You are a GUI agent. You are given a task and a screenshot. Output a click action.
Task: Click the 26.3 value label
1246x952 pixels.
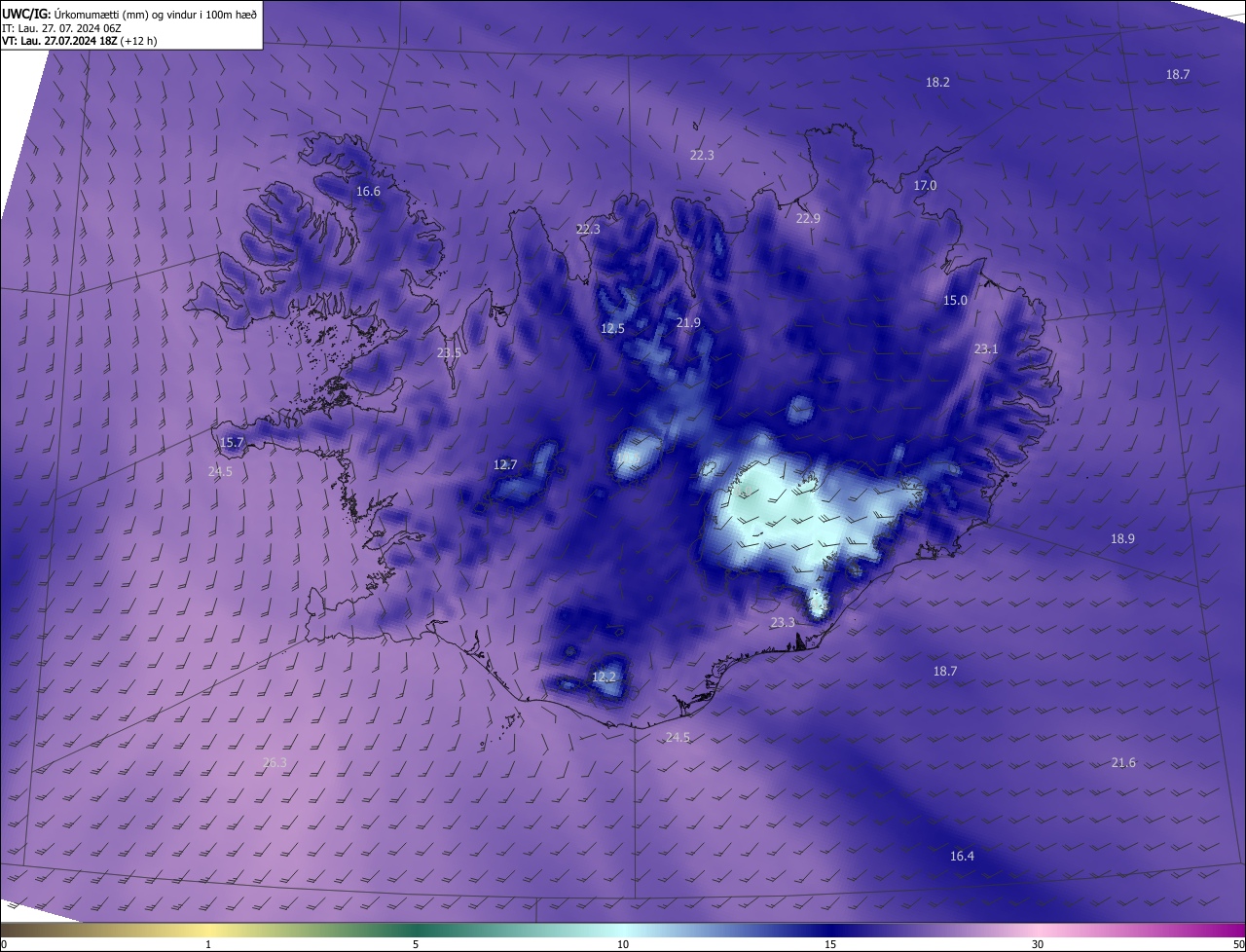click(275, 762)
